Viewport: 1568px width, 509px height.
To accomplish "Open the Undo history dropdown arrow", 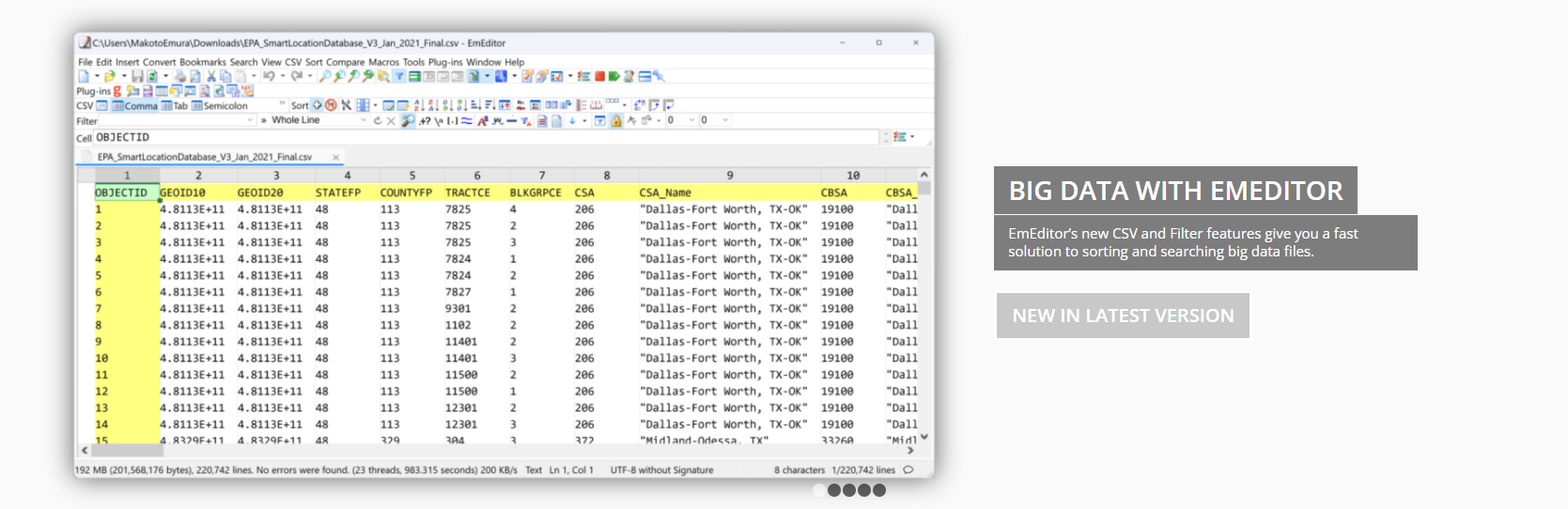I will [282, 76].
